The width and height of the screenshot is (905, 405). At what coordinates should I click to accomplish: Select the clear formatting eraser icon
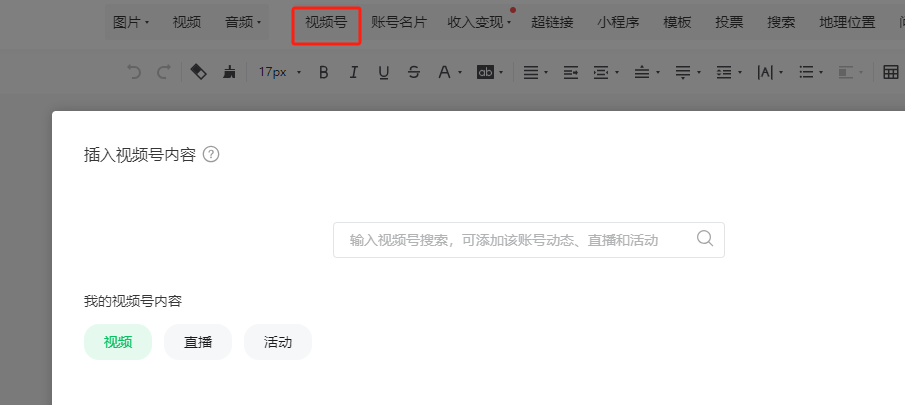199,72
